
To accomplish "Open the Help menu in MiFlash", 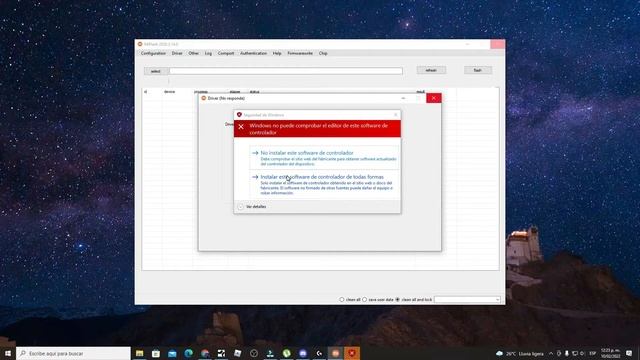I will tap(277, 53).
